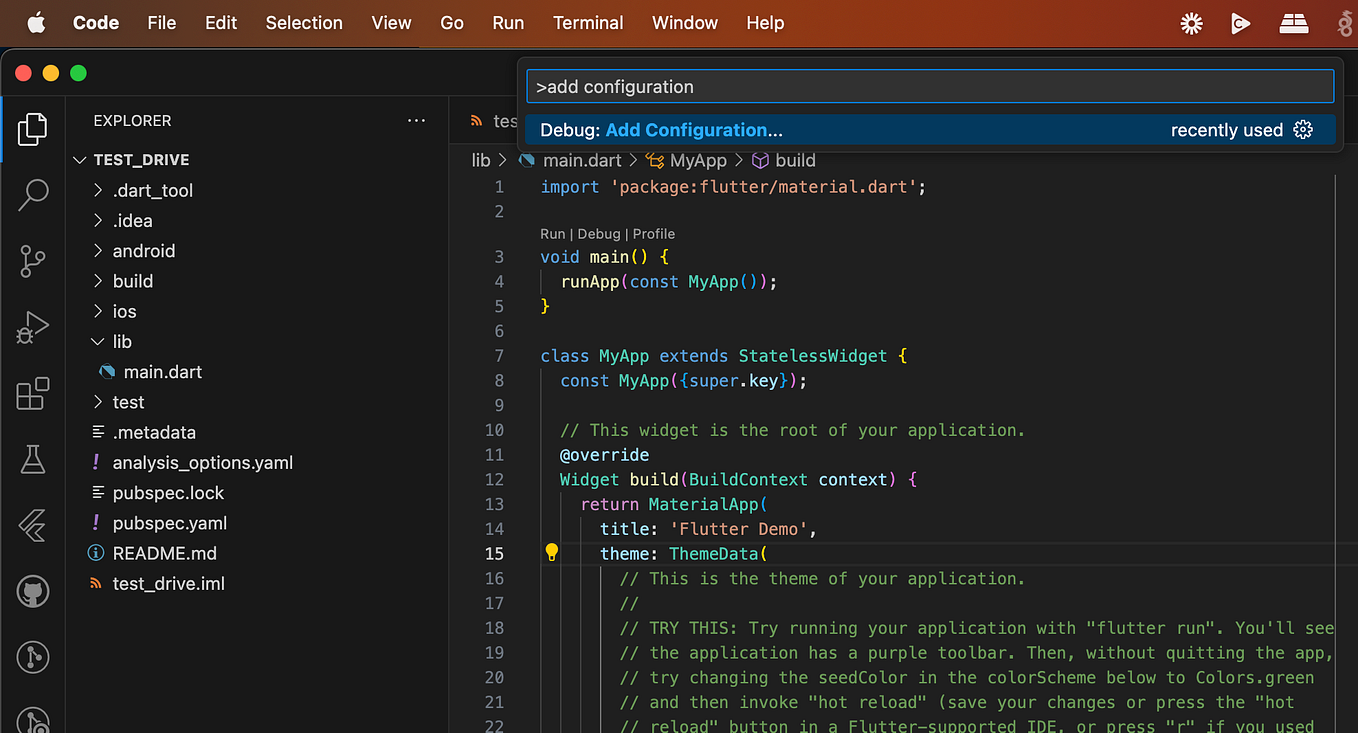Viewport: 1358px width, 733px height.
Task: Open the Terminal menu
Action: 588,22
